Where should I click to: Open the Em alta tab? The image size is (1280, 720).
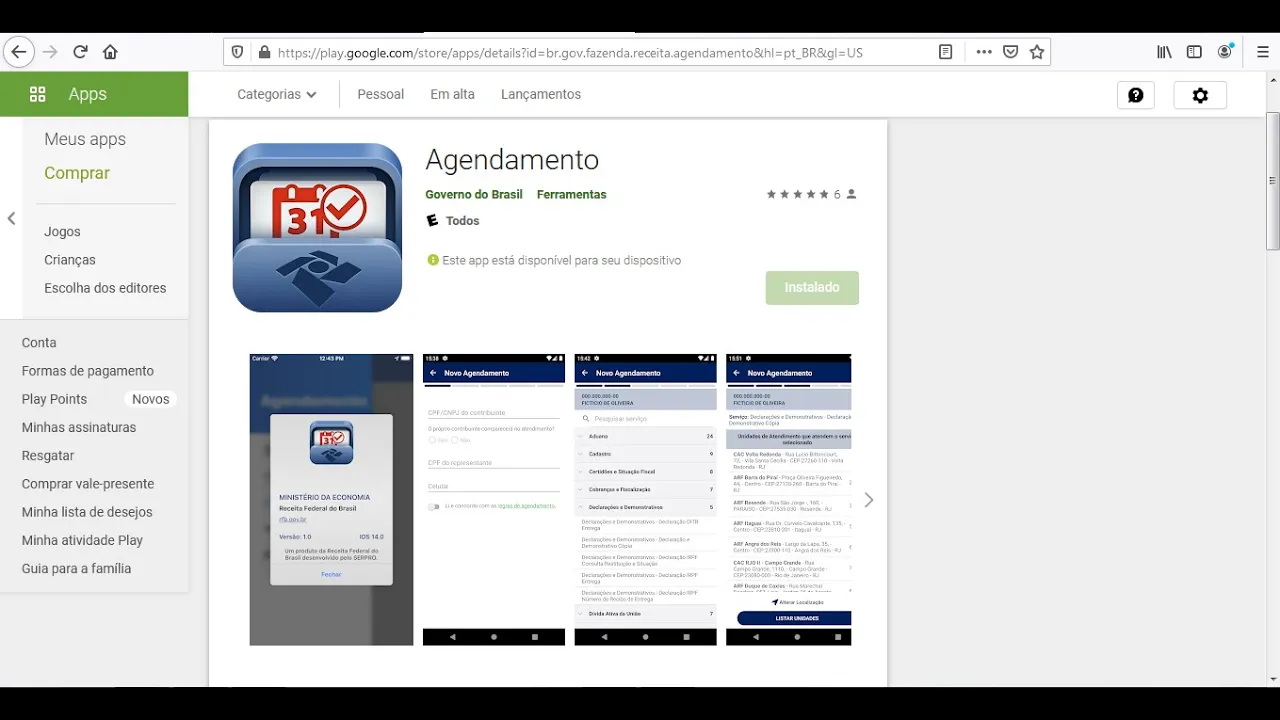(x=452, y=94)
